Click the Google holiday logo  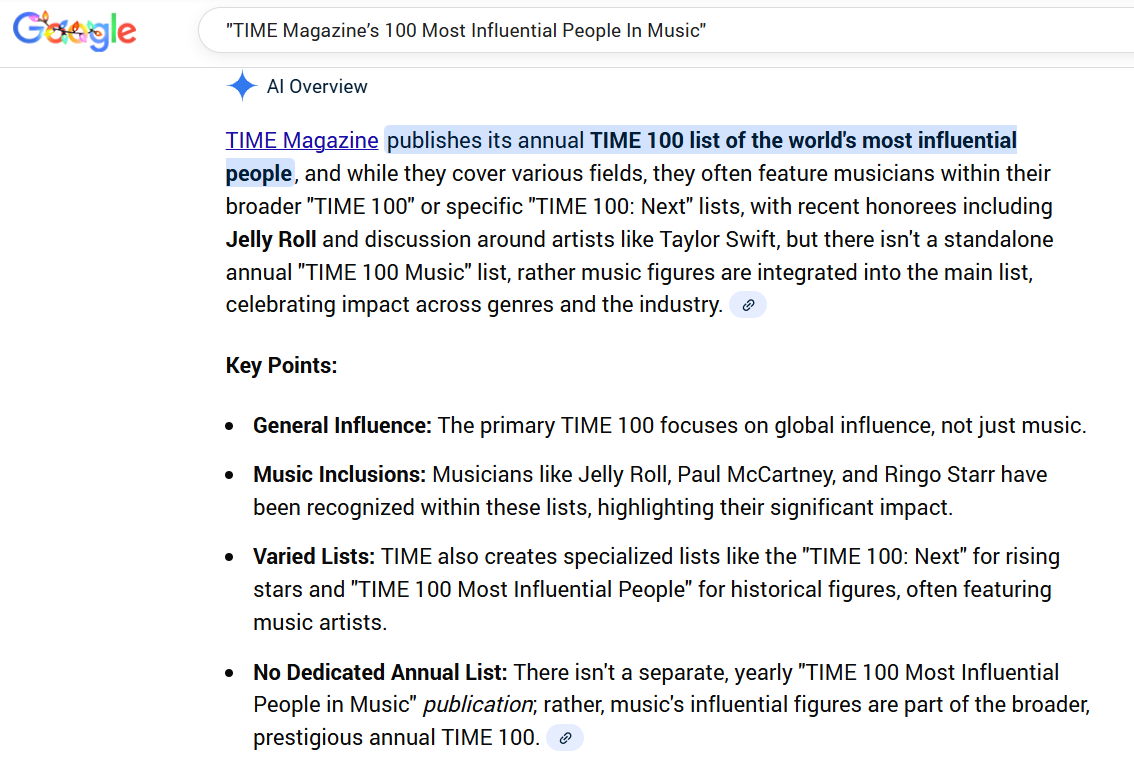point(75,31)
